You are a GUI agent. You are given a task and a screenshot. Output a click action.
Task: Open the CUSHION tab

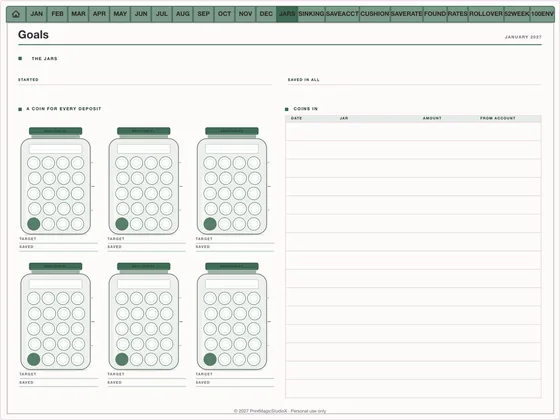point(375,14)
